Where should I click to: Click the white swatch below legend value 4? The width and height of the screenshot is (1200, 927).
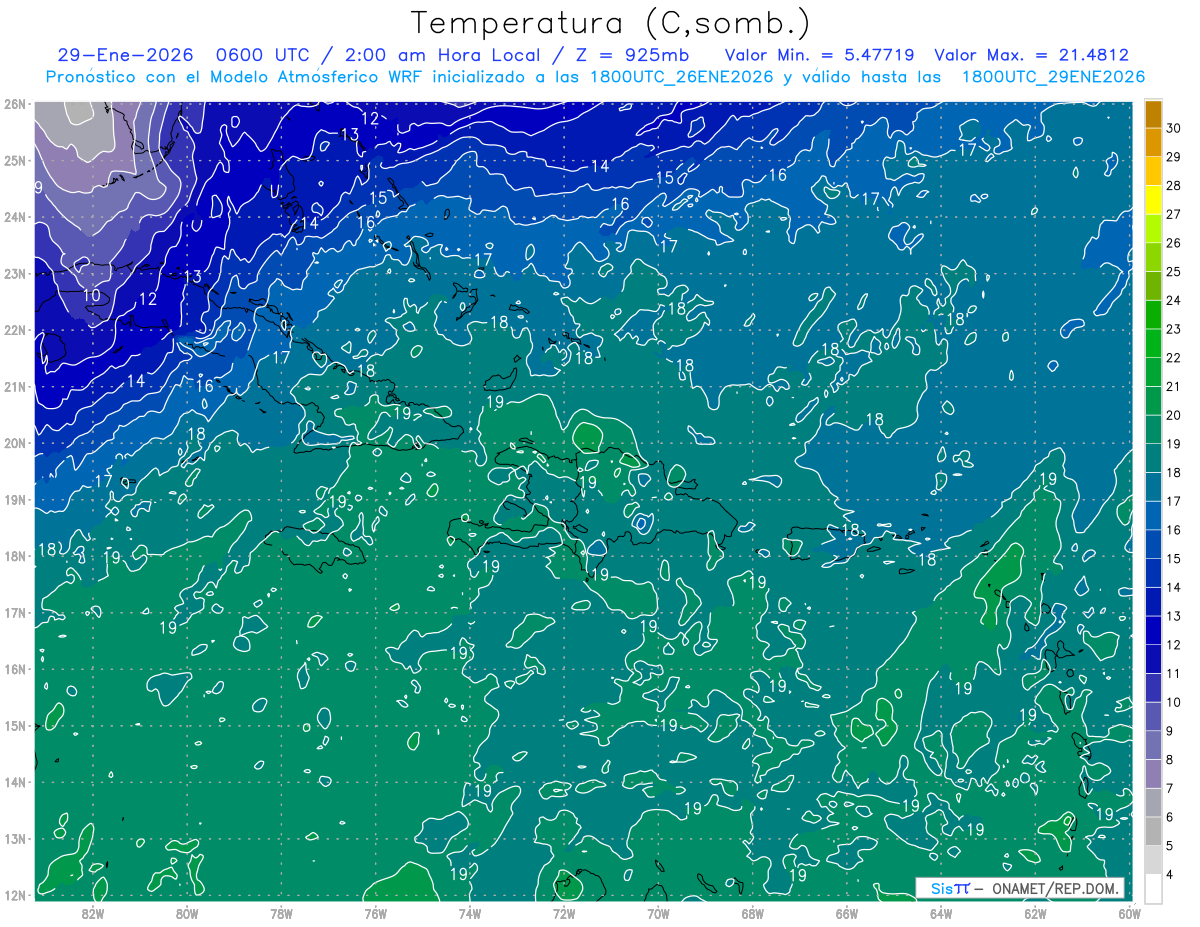1153,888
